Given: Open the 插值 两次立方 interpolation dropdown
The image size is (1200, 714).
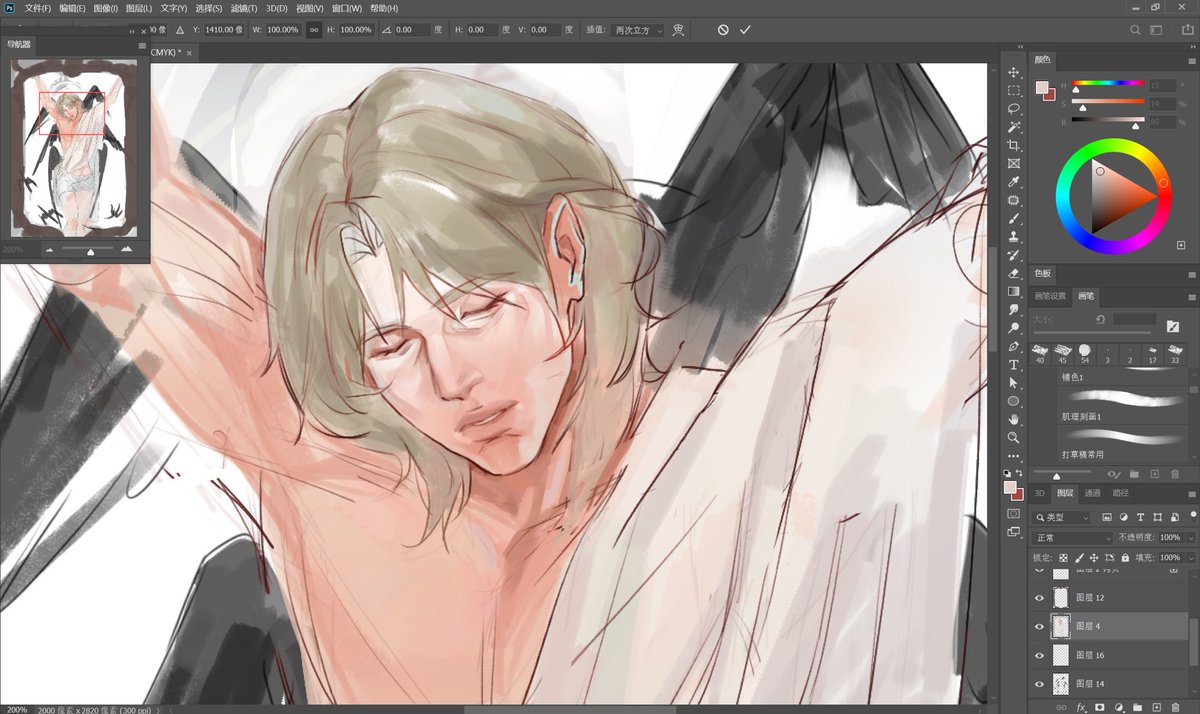Looking at the screenshot, I should click(637, 30).
